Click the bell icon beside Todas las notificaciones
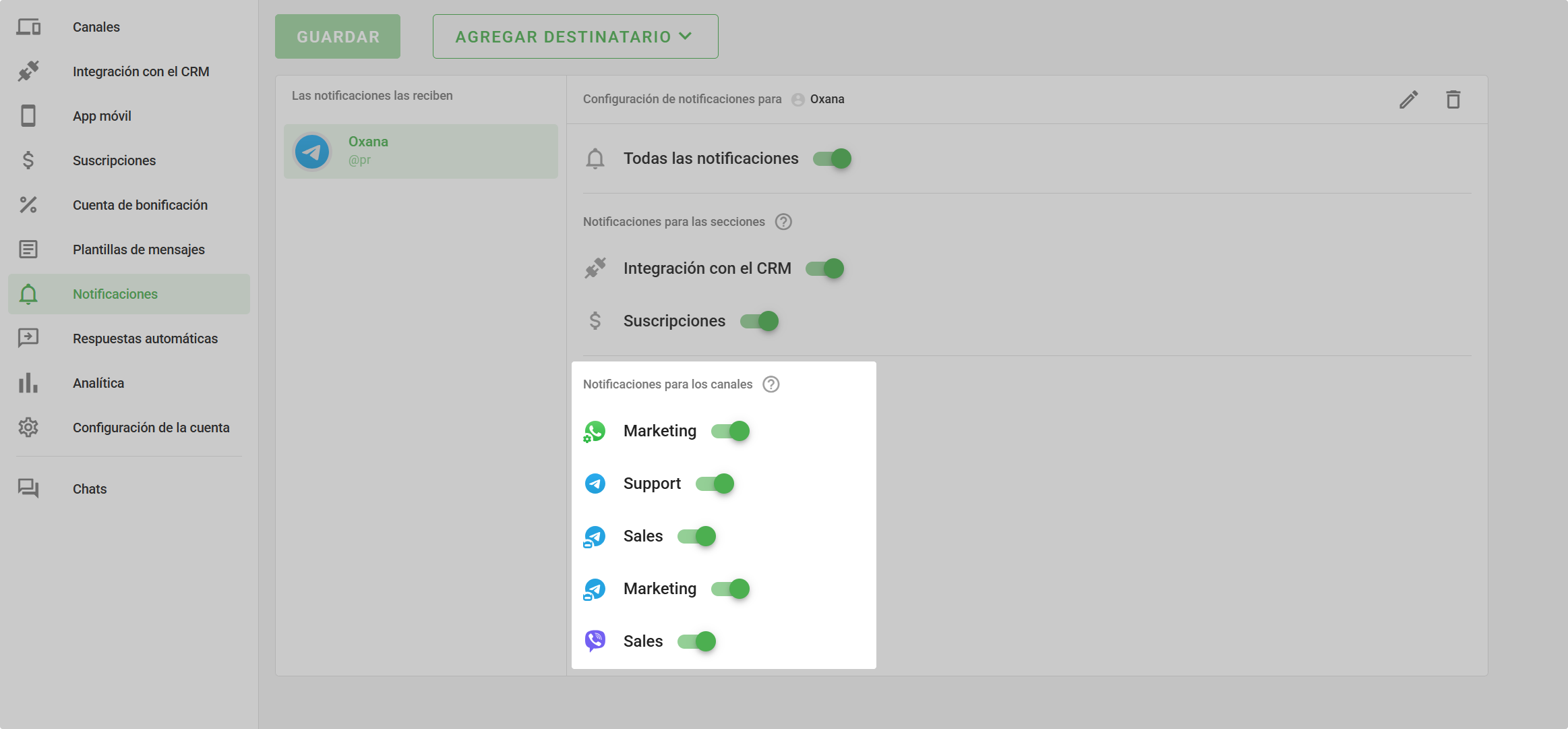This screenshot has height=729, width=1568. coord(595,158)
